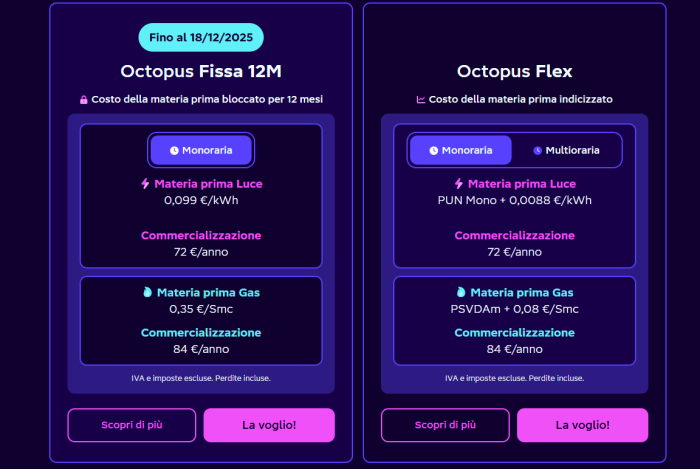Click the clock icon in Flex Monoraria toggle

433,150
